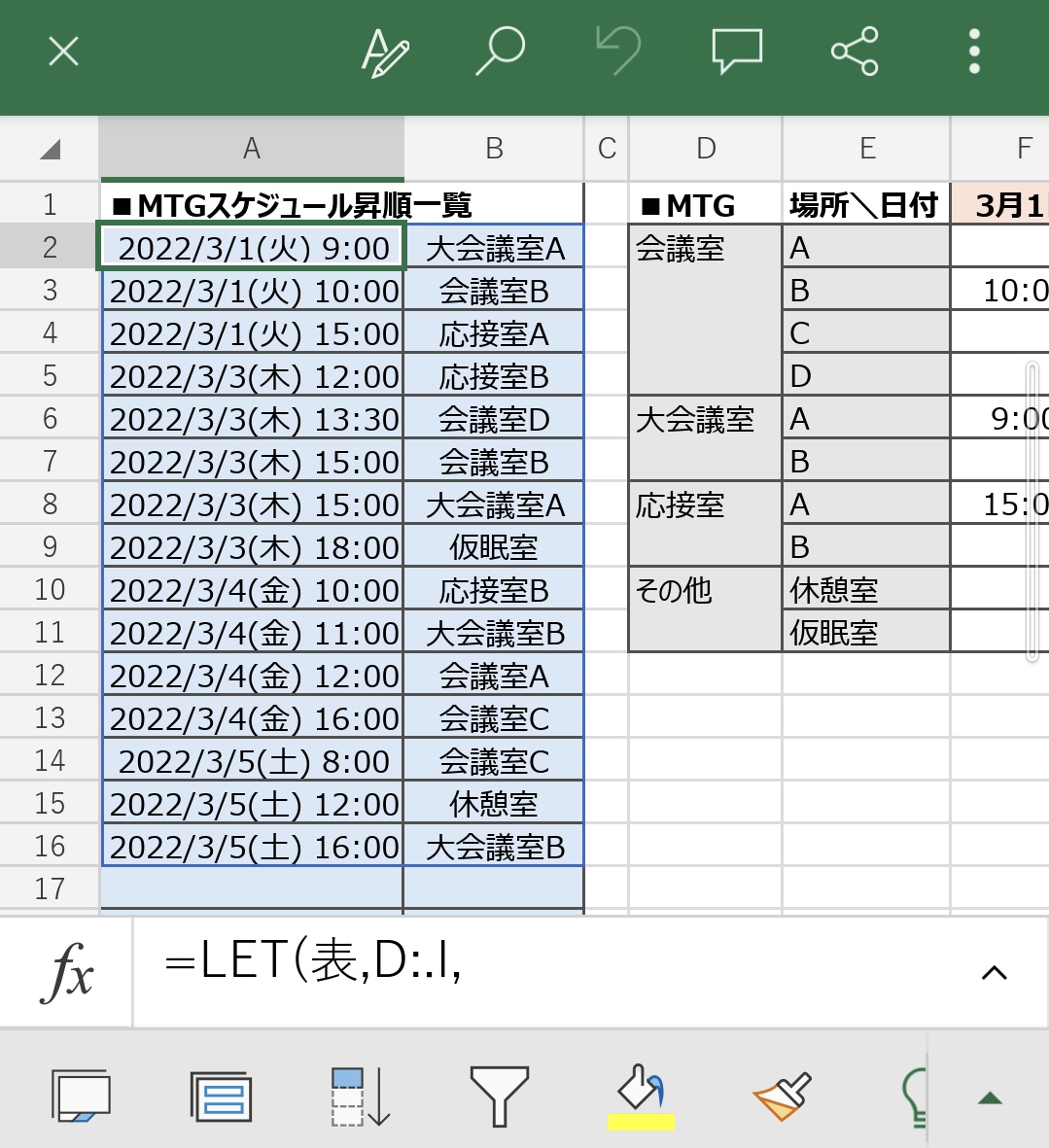
Task: Select column F header
Action: (1000, 149)
